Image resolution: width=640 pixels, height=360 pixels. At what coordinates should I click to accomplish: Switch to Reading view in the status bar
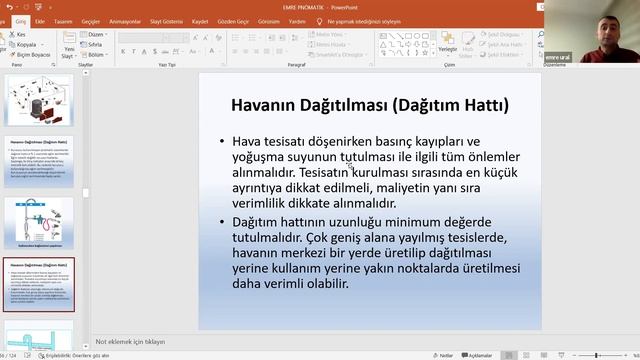(x=544, y=356)
